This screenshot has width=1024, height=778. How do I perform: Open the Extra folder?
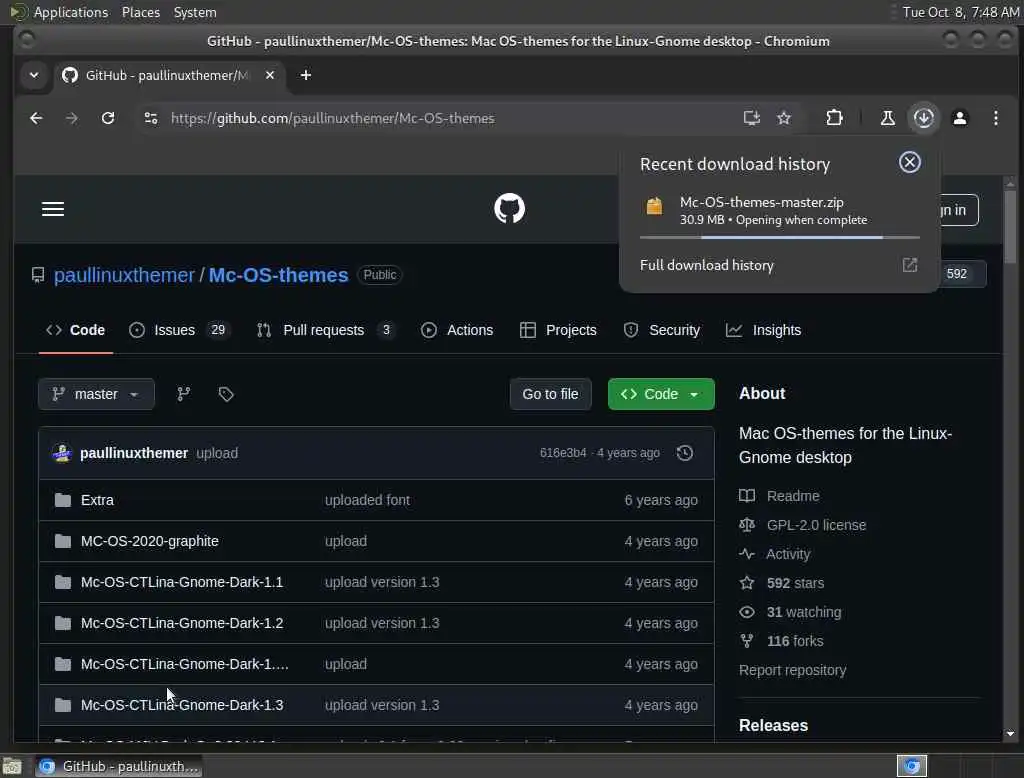click(97, 500)
